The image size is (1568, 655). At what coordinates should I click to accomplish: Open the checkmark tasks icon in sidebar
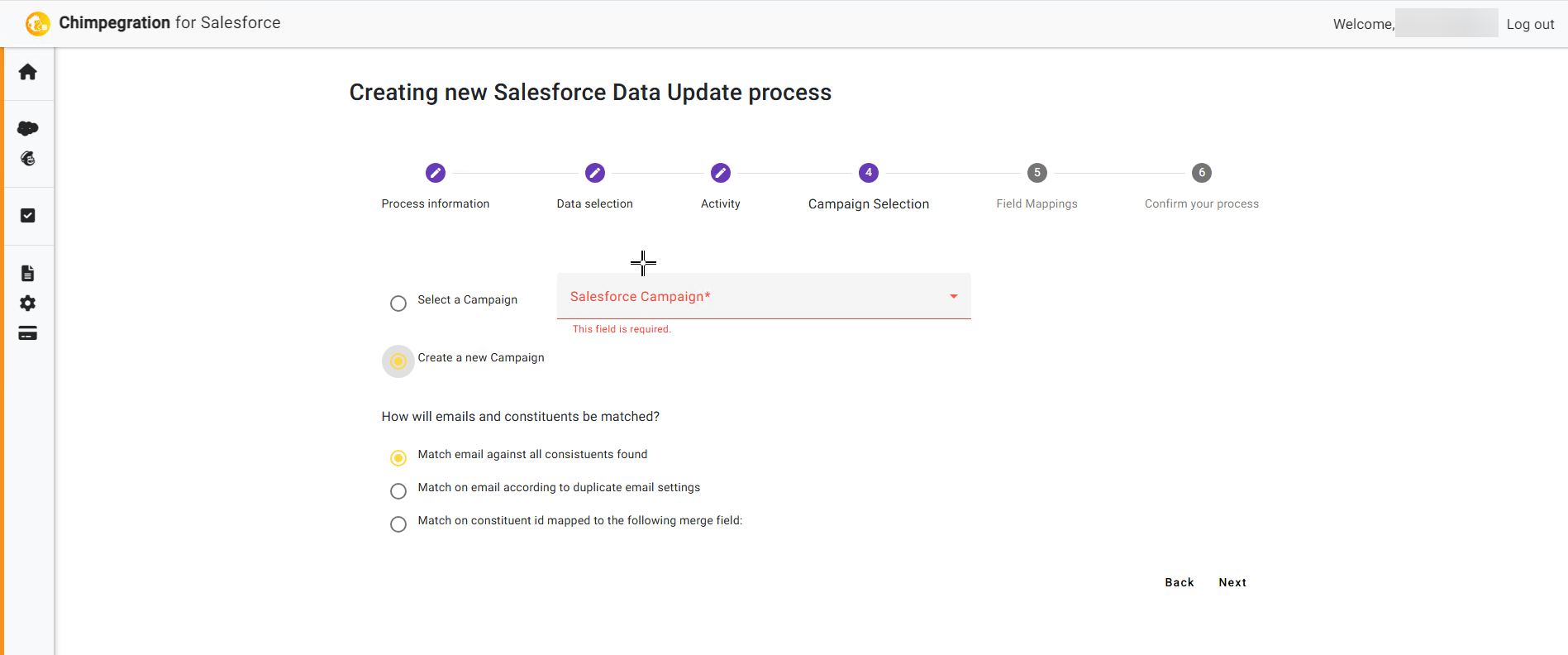coord(27,216)
